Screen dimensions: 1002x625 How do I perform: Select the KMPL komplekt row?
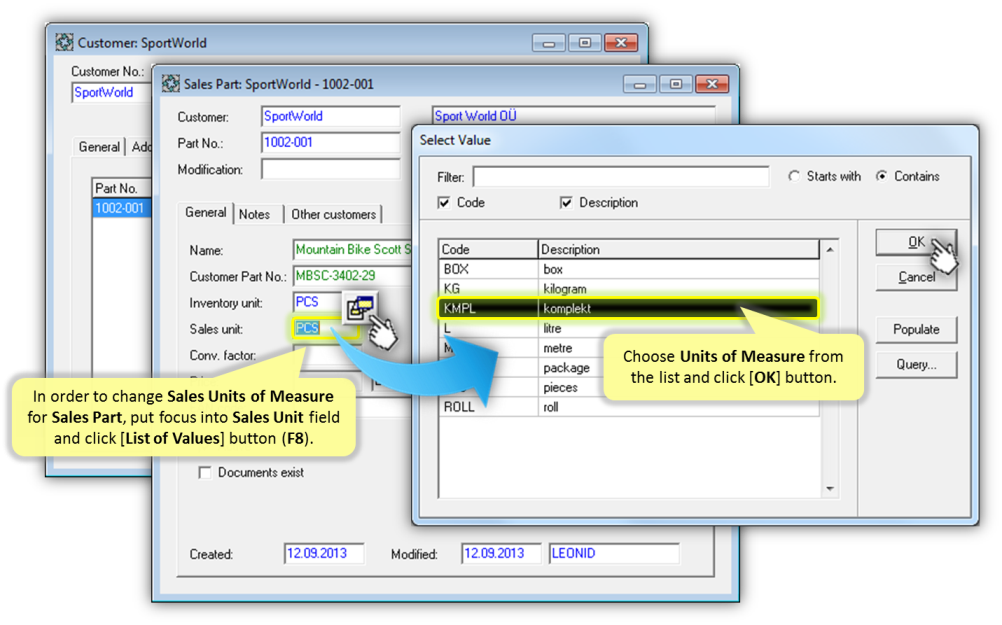pos(628,309)
